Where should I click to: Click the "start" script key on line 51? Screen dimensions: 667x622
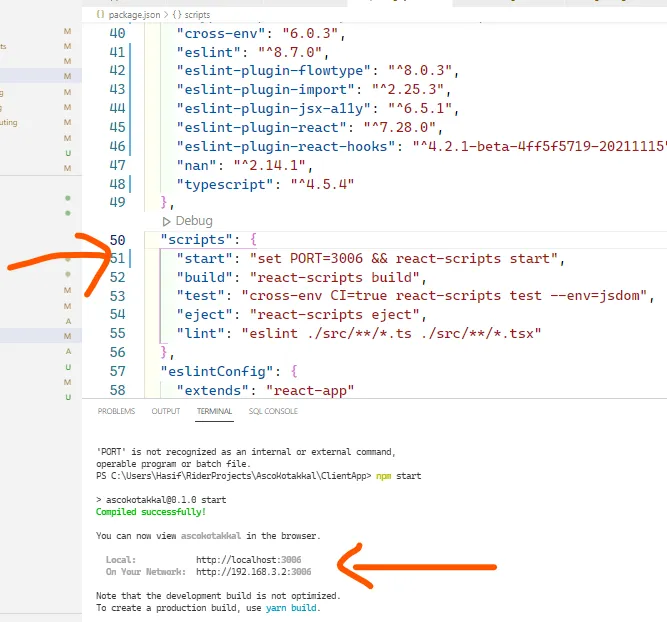205,259
